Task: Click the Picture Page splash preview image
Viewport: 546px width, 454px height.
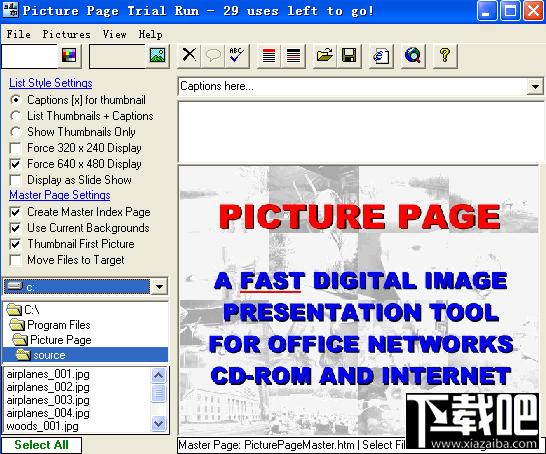Action: coord(359,301)
